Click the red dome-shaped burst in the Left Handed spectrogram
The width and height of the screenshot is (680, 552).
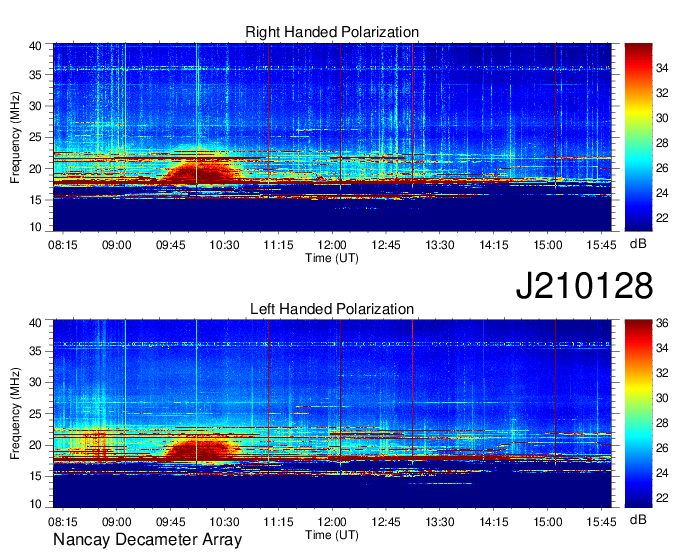[x=200, y=450]
